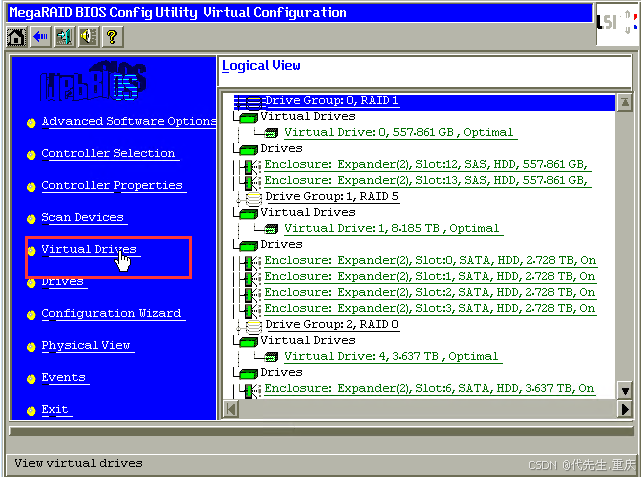
Task: Click the tree scroll up arrow
Action: (625, 102)
